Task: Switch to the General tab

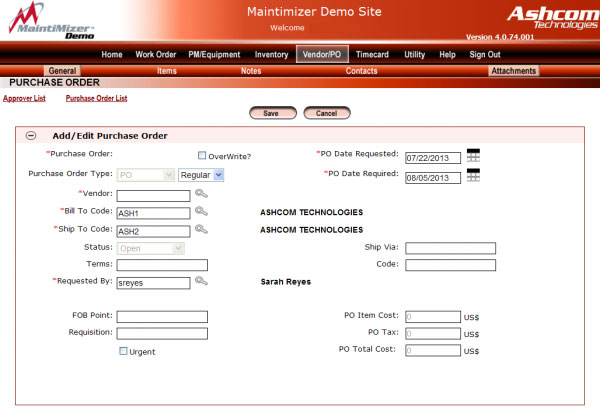Action: (62, 71)
